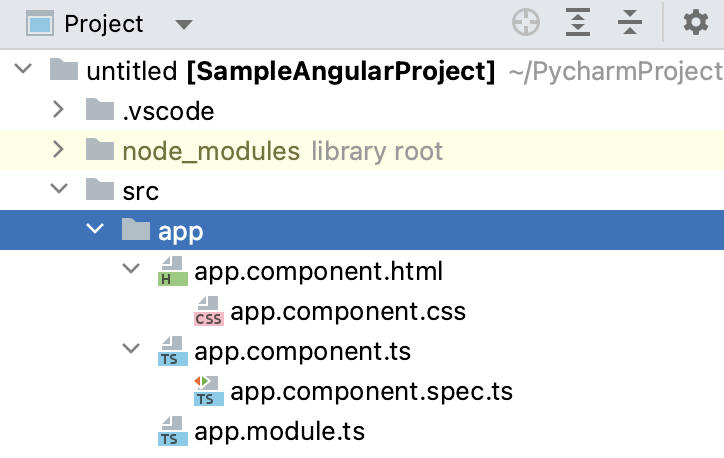Click the Collapse All toolbar icon
The height and width of the screenshot is (458, 724).
(629, 23)
